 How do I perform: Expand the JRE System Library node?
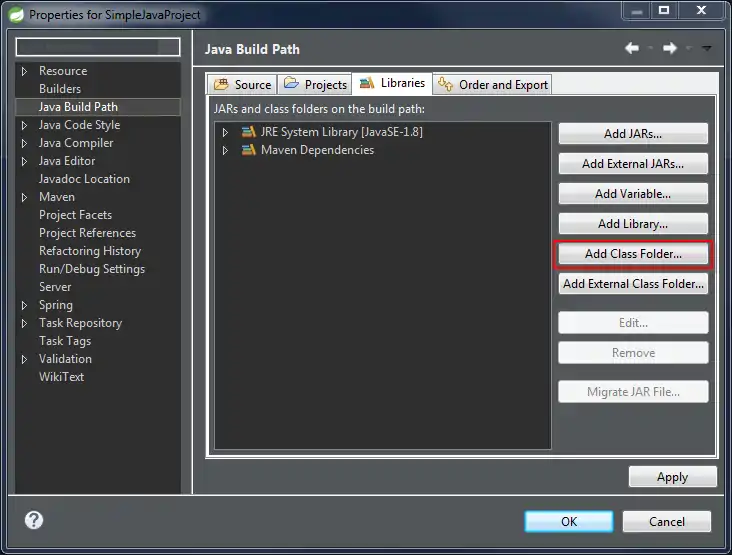coord(226,132)
